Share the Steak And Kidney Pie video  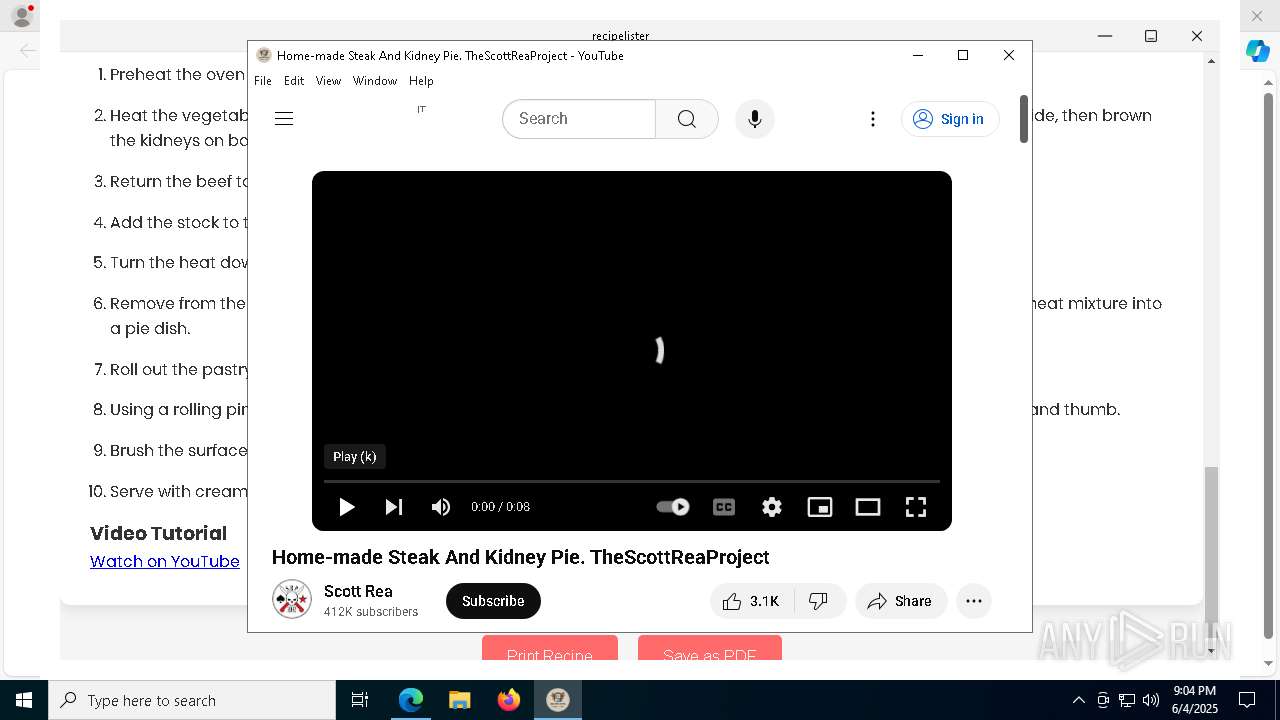(x=900, y=601)
